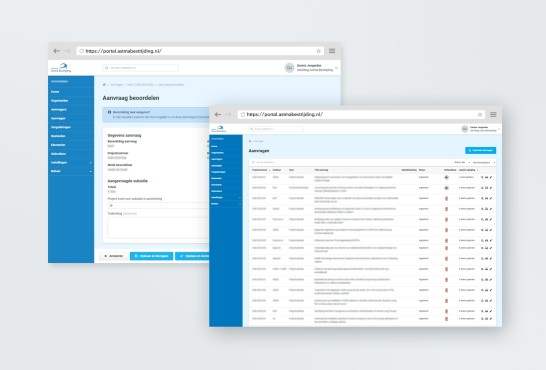Click the magnifier view icon in the last table row
The width and height of the screenshot is (546, 370).
(482, 319)
